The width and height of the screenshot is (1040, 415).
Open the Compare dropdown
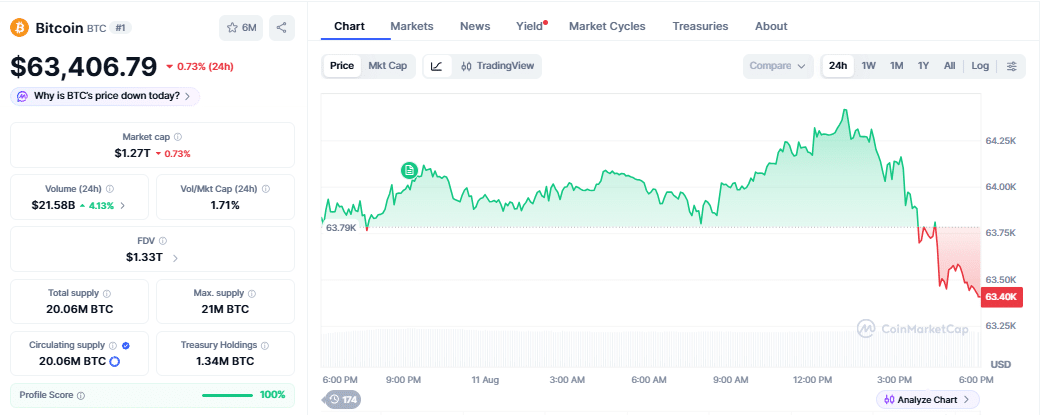[x=777, y=66]
